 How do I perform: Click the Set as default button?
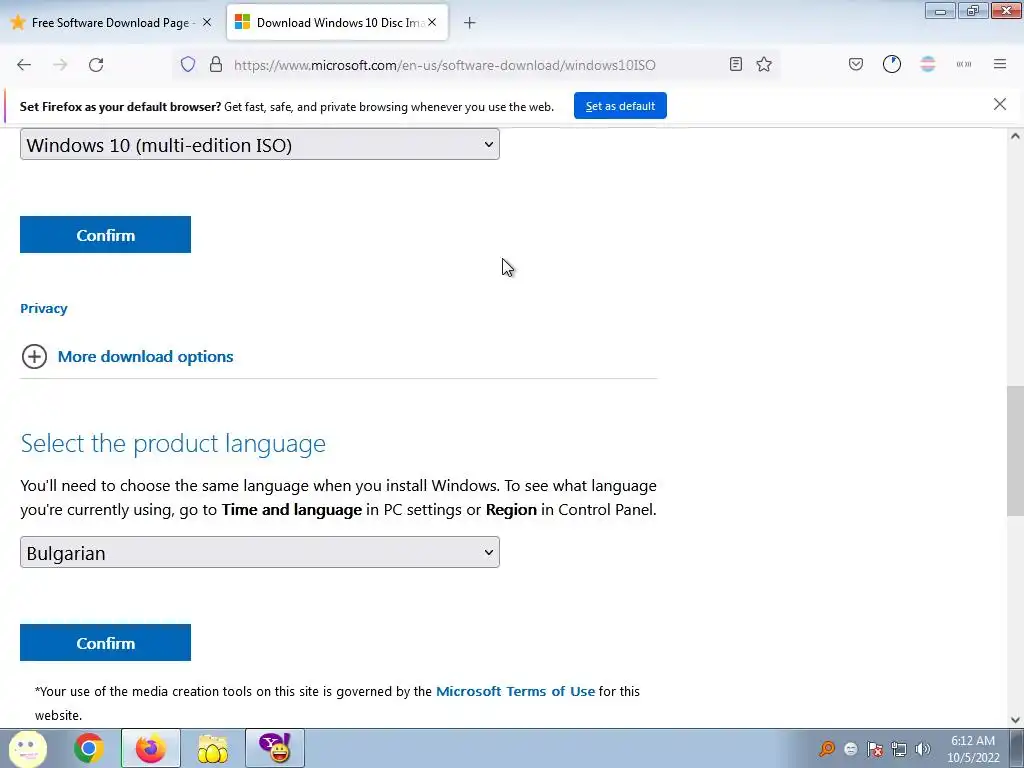(620, 106)
